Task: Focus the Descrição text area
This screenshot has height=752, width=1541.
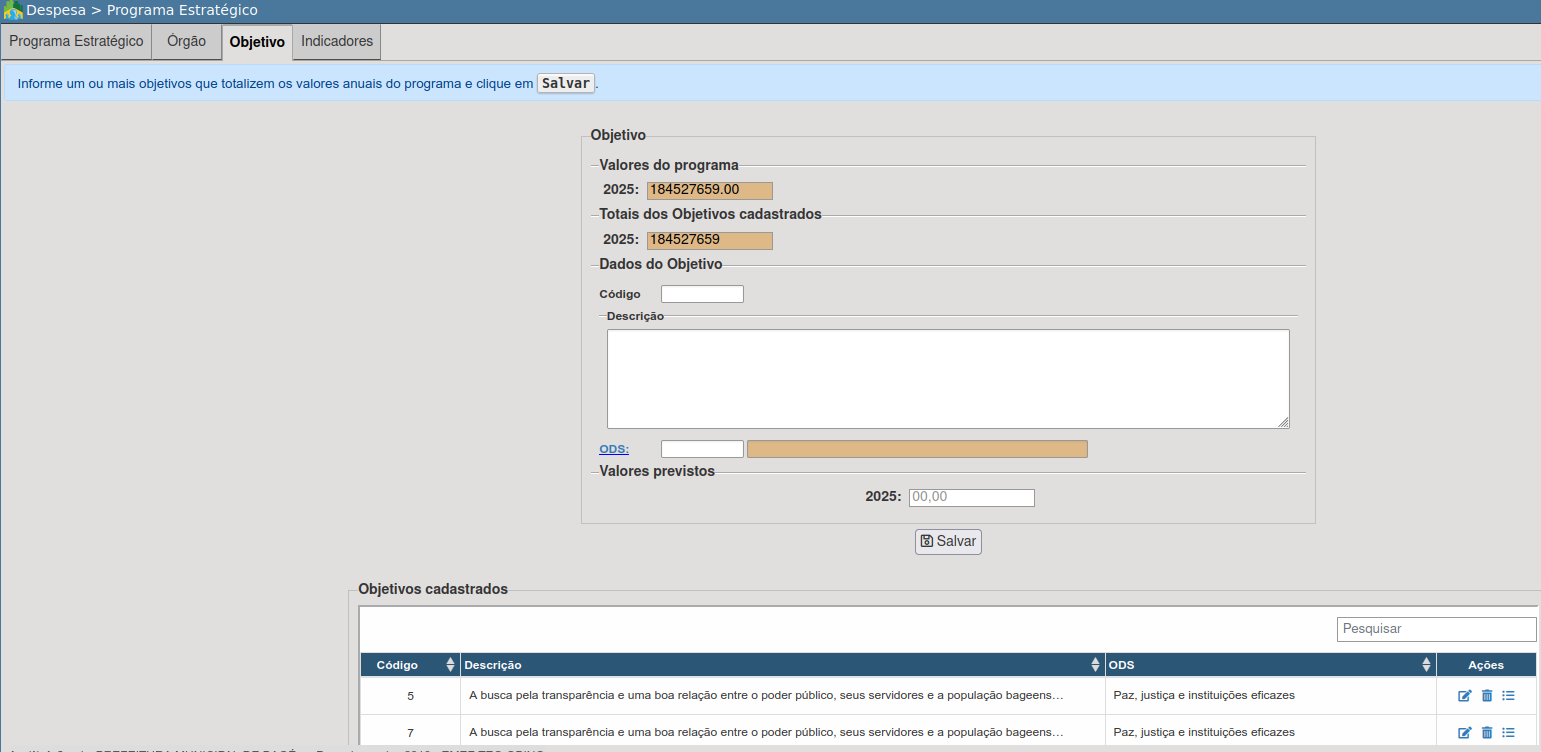Action: click(x=947, y=379)
